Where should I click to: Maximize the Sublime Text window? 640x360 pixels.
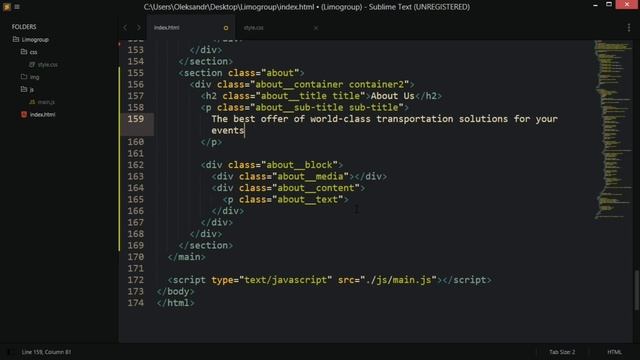pyautogui.click(x=609, y=4)
